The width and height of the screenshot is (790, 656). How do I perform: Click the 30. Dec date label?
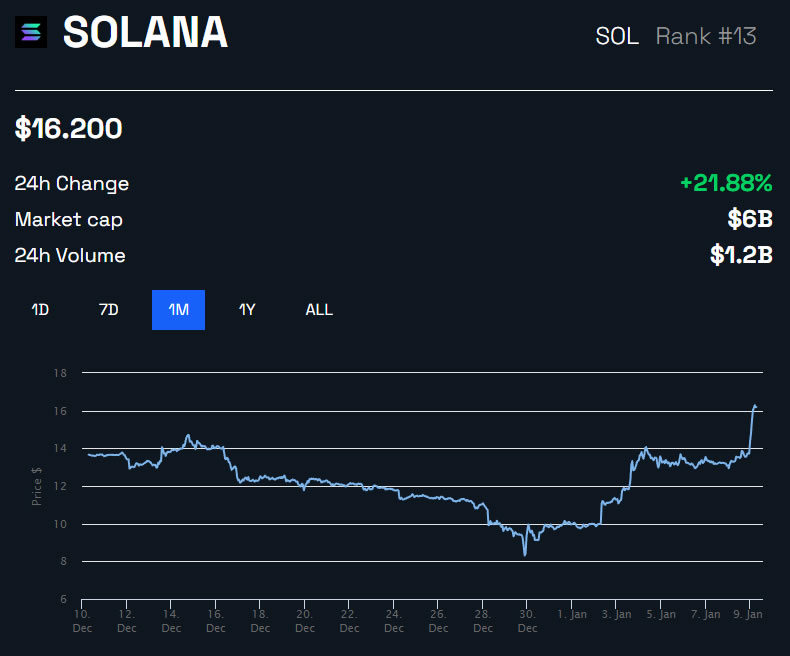pos(527,621)
